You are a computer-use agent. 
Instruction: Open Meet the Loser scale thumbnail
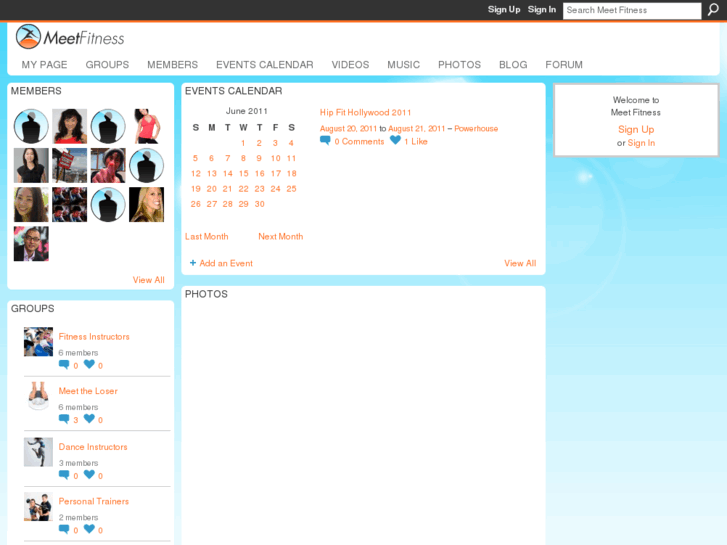38,396
